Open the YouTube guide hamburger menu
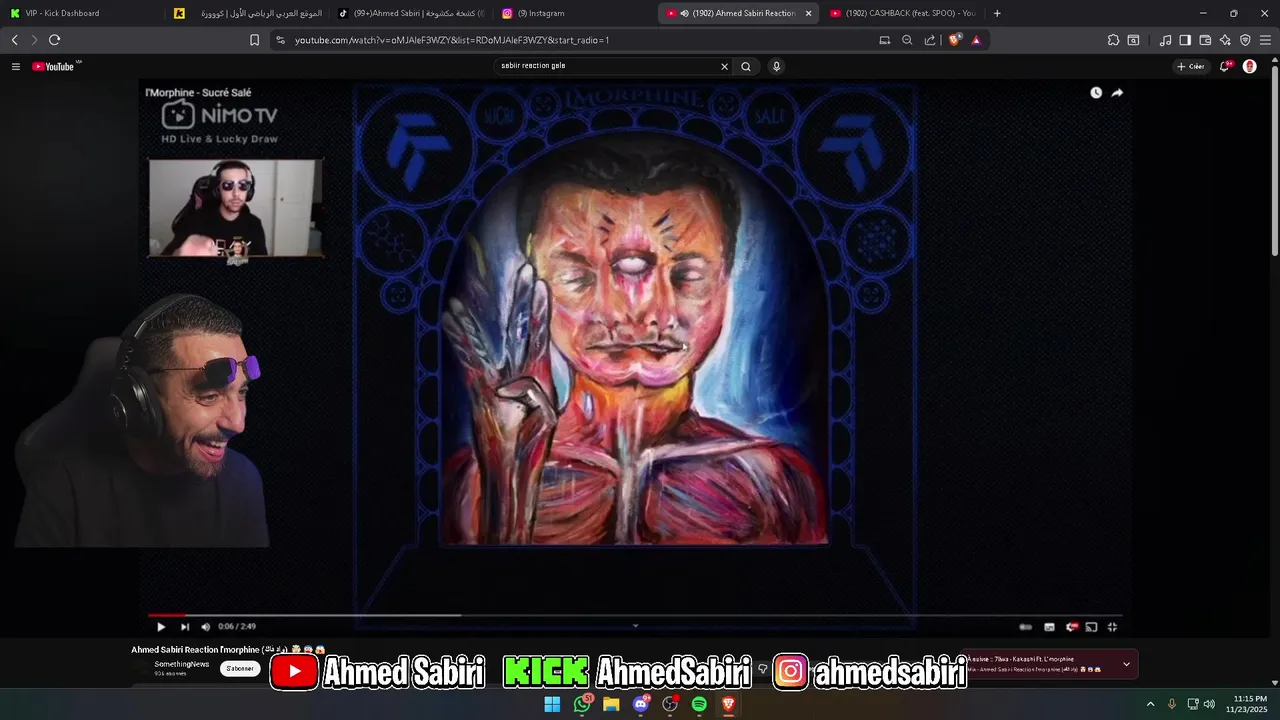Screen dimensions: 1280x720 16,66
